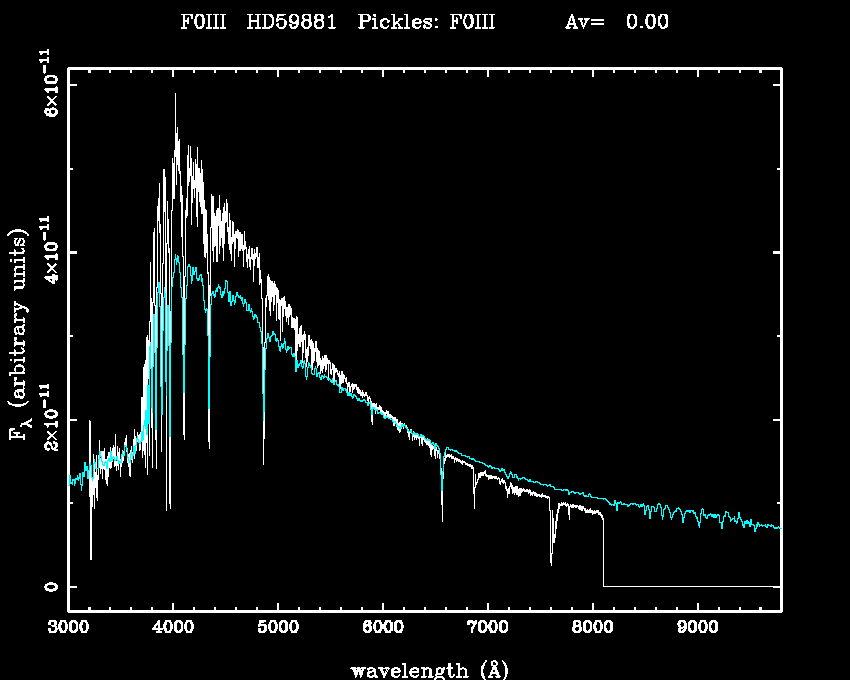This screenshot has width=850, height=680.
Task: Click the 6000 x-axis tick label
Action: point(382,628)
